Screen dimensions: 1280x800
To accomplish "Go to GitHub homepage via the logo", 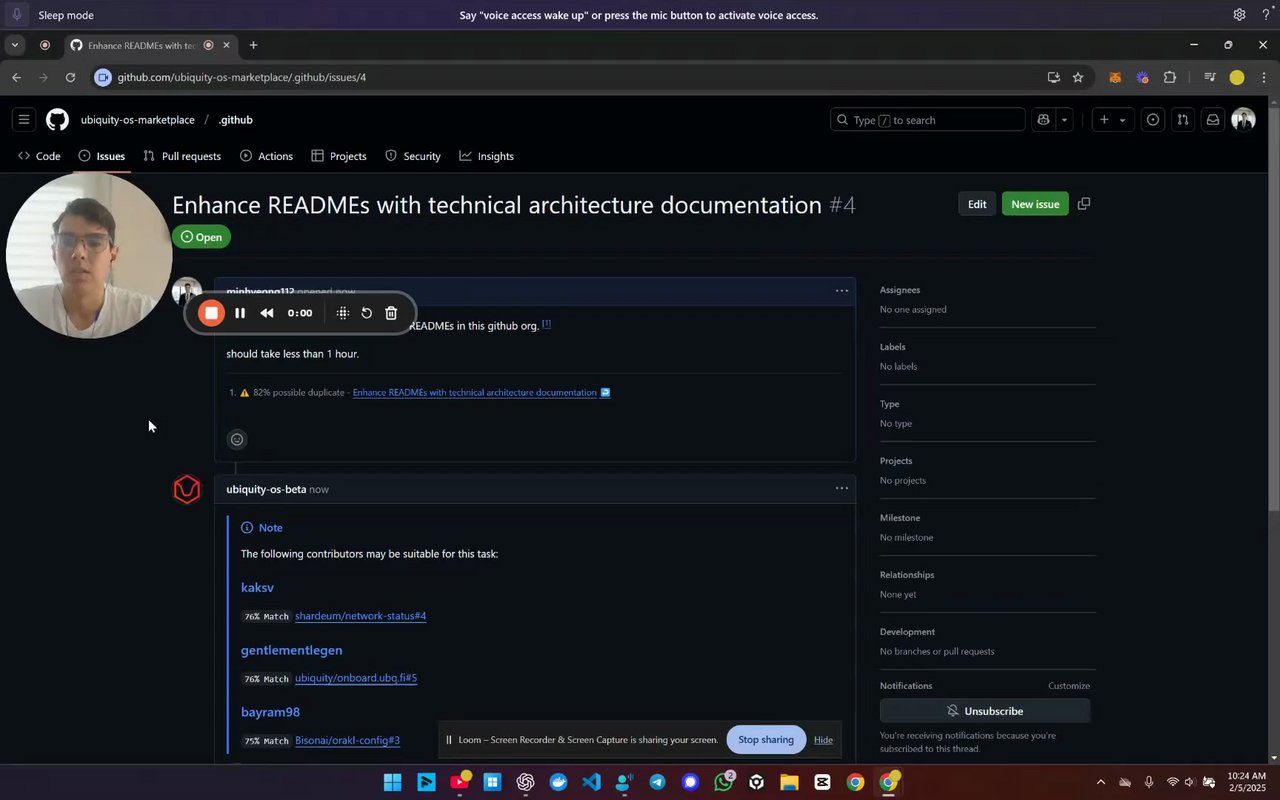I will pyautogui.click(x=57, y=120).
